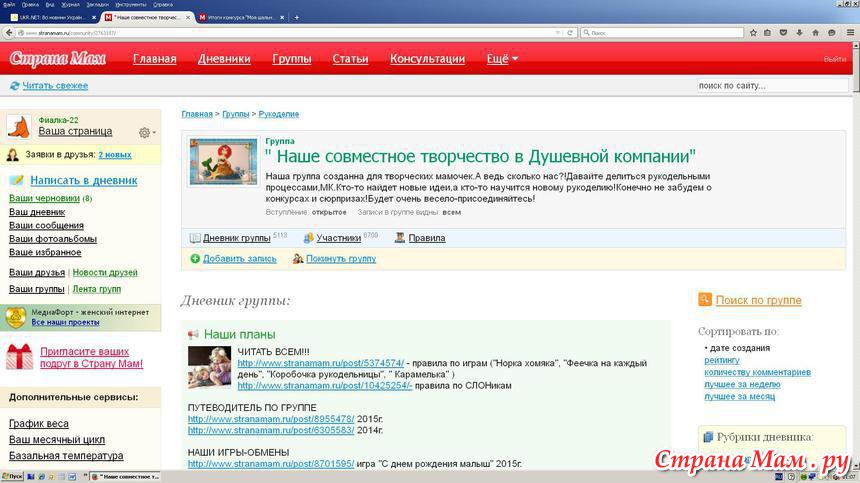860x483 pixels.
Task: Open the browser hamburger menu button
Action: pos(849,33)
